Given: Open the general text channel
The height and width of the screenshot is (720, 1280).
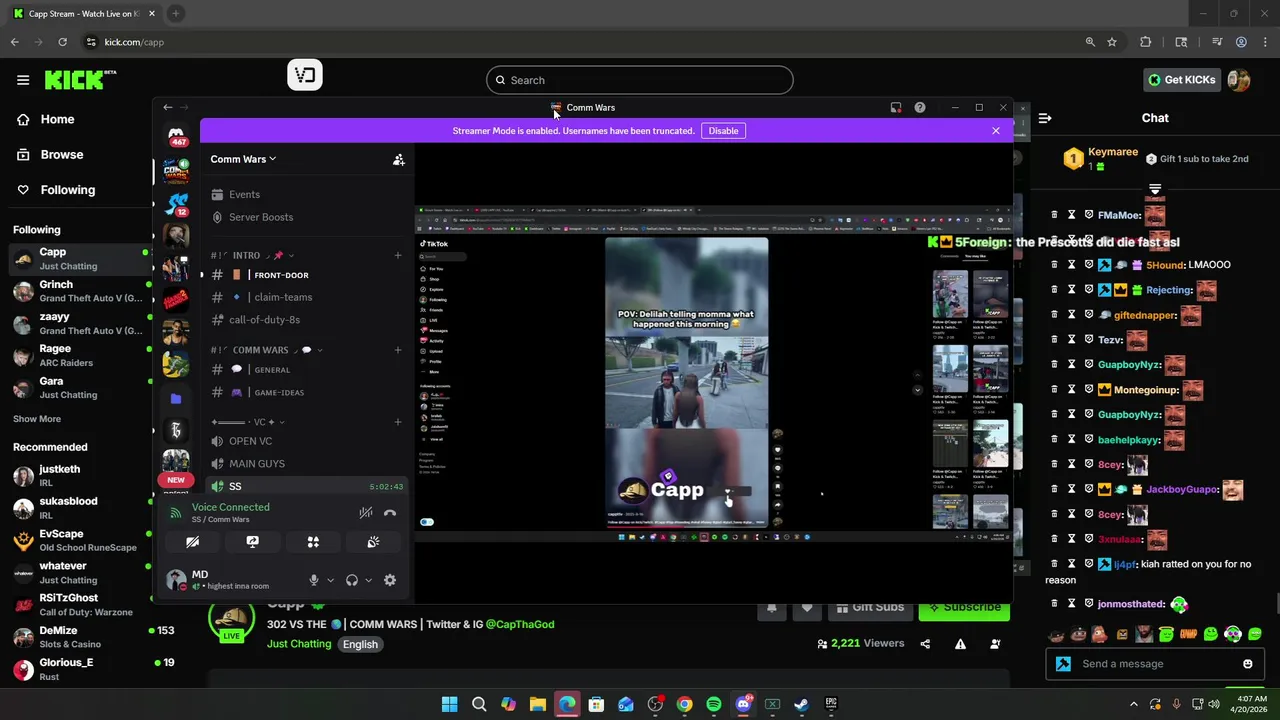Looking at the screenshot, I should point(305,370).
